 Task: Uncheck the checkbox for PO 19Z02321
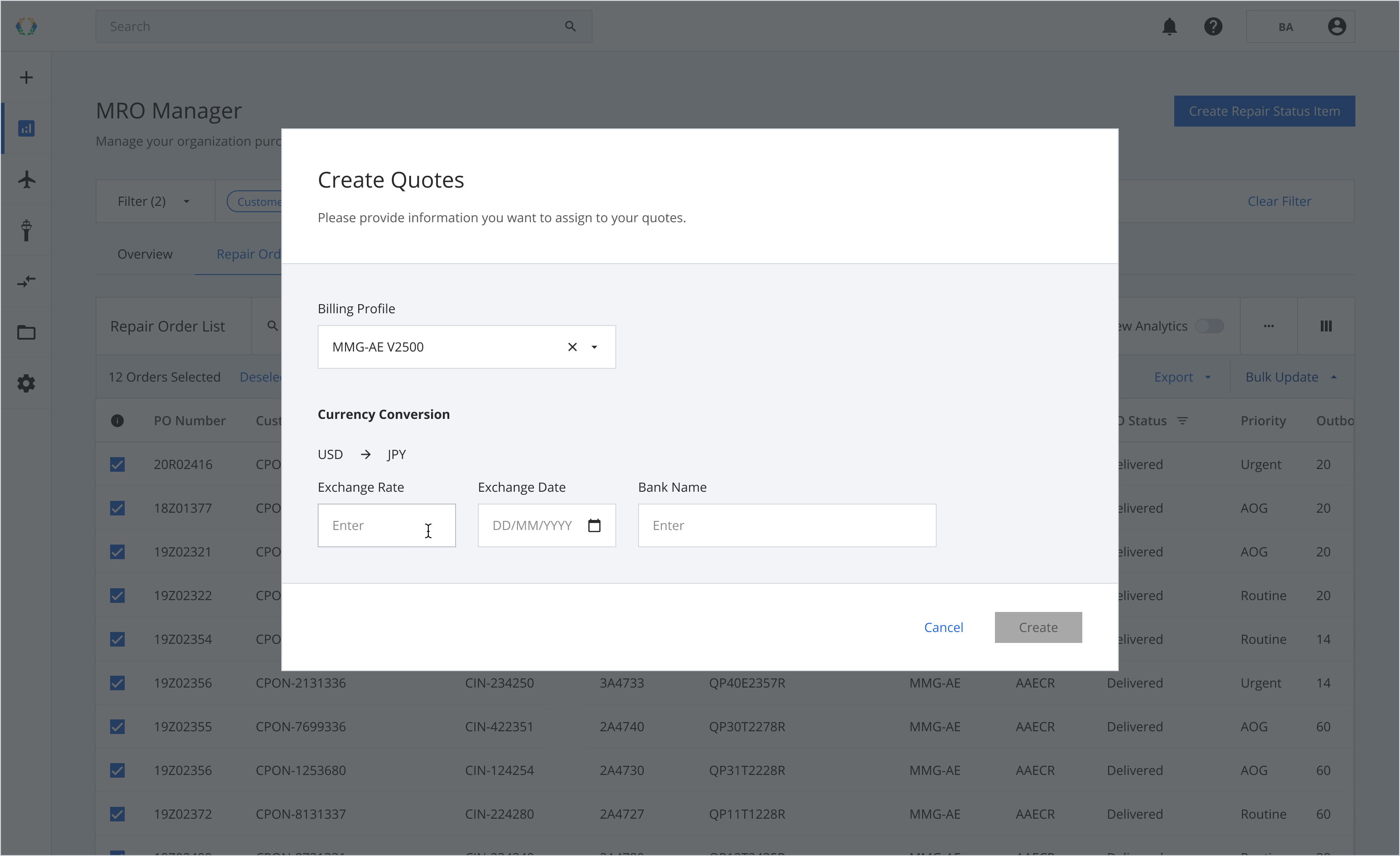click(117, 552)
